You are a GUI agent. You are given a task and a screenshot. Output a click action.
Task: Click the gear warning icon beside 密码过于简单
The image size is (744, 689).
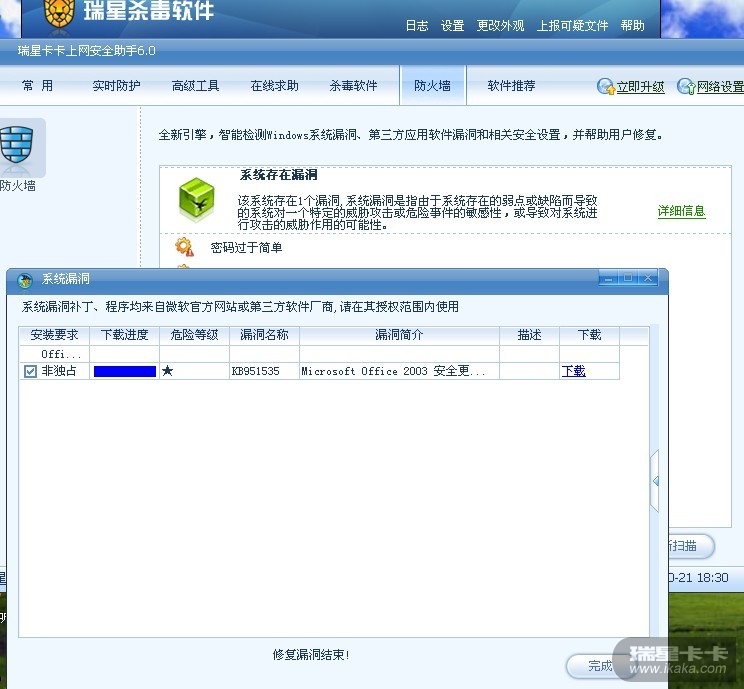coord(184,247)
